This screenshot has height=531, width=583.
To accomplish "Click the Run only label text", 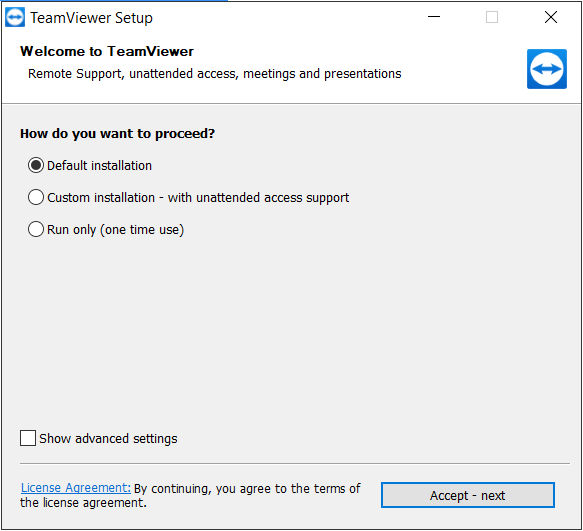I will [115, 229].
